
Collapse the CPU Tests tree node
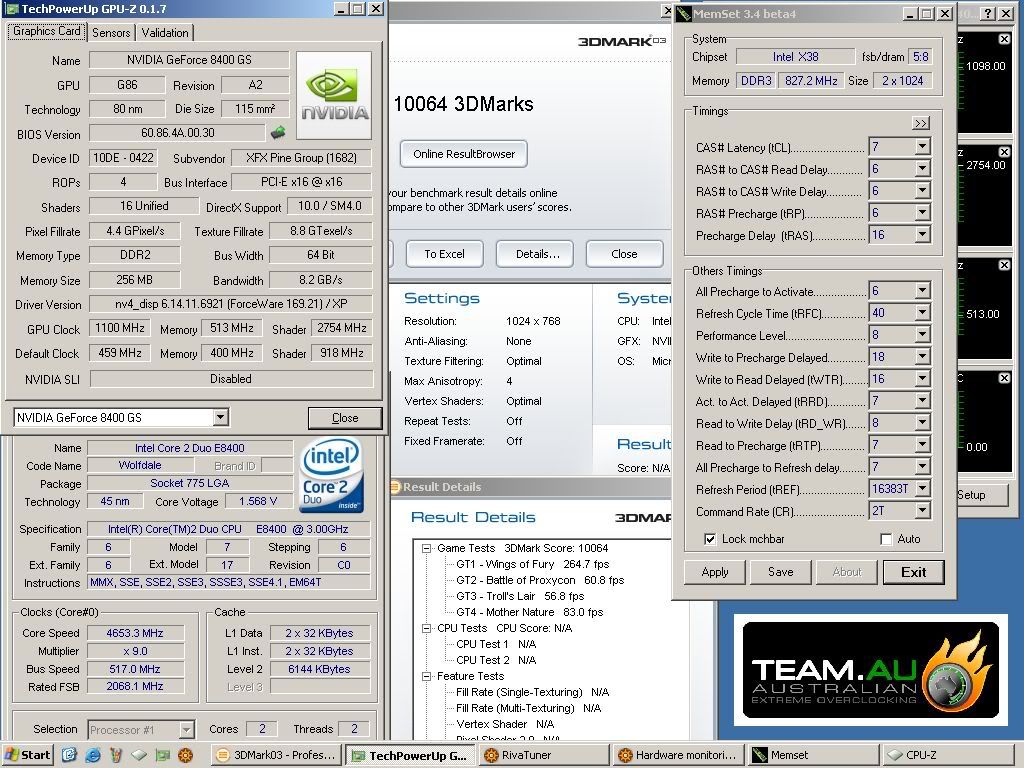tap(426, 628)
